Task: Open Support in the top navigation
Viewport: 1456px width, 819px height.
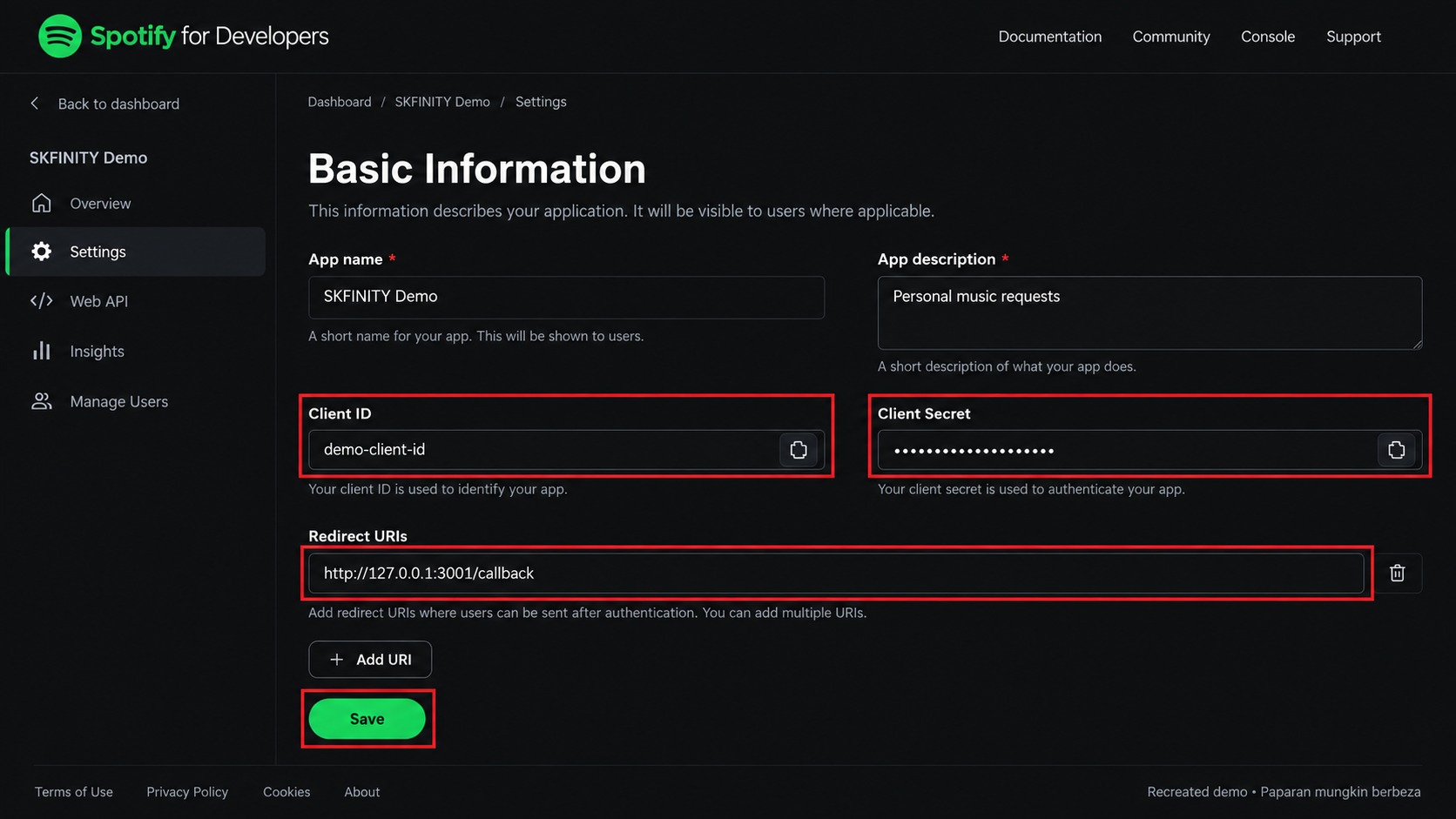Action: coord(1353,37)
